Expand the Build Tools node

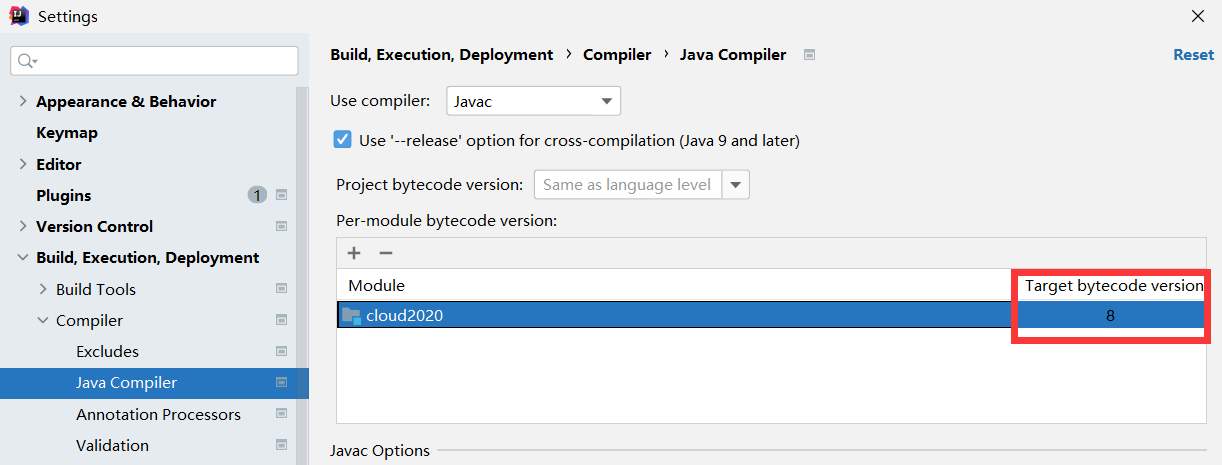pos(42,289)
